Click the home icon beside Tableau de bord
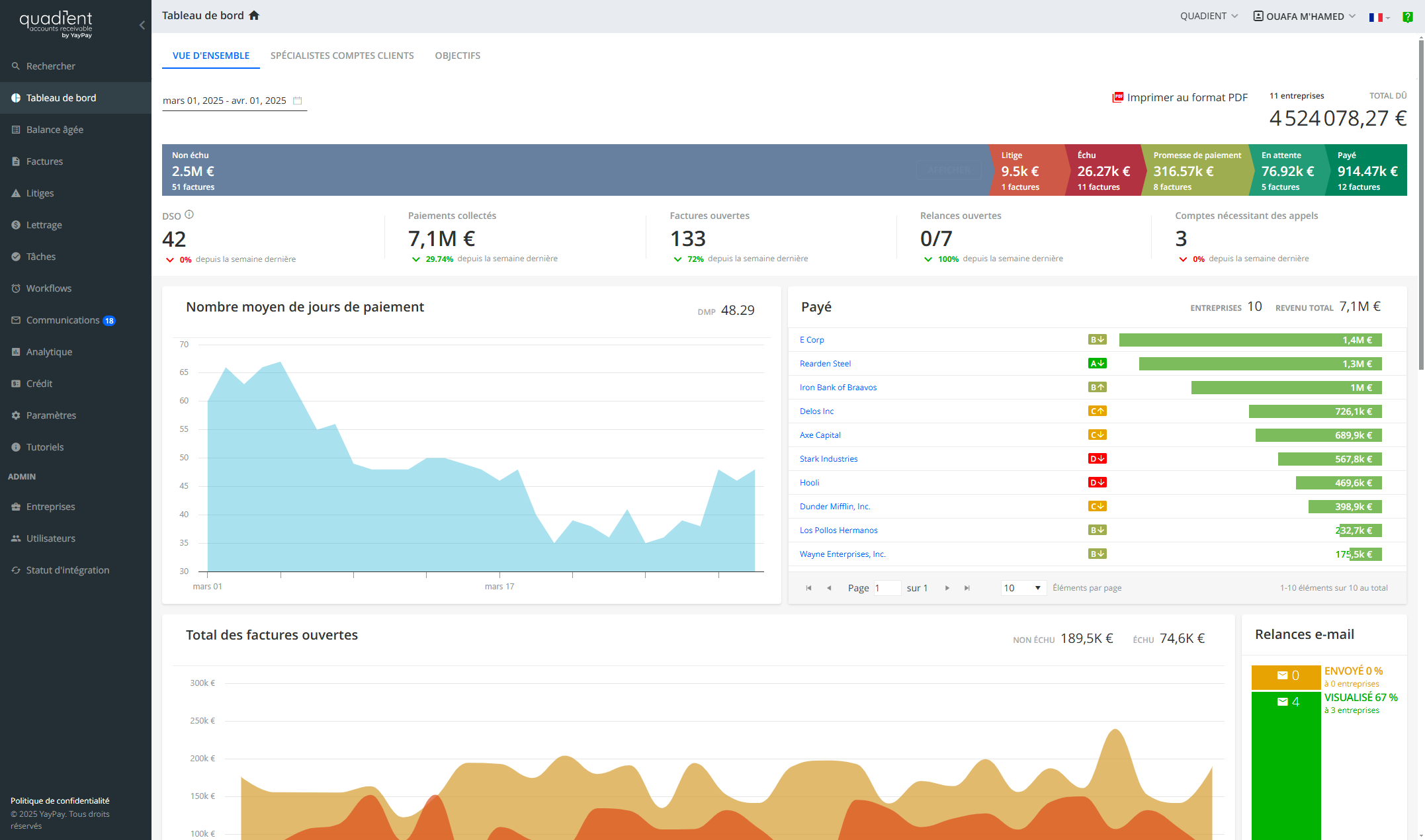 pos(254,15)
